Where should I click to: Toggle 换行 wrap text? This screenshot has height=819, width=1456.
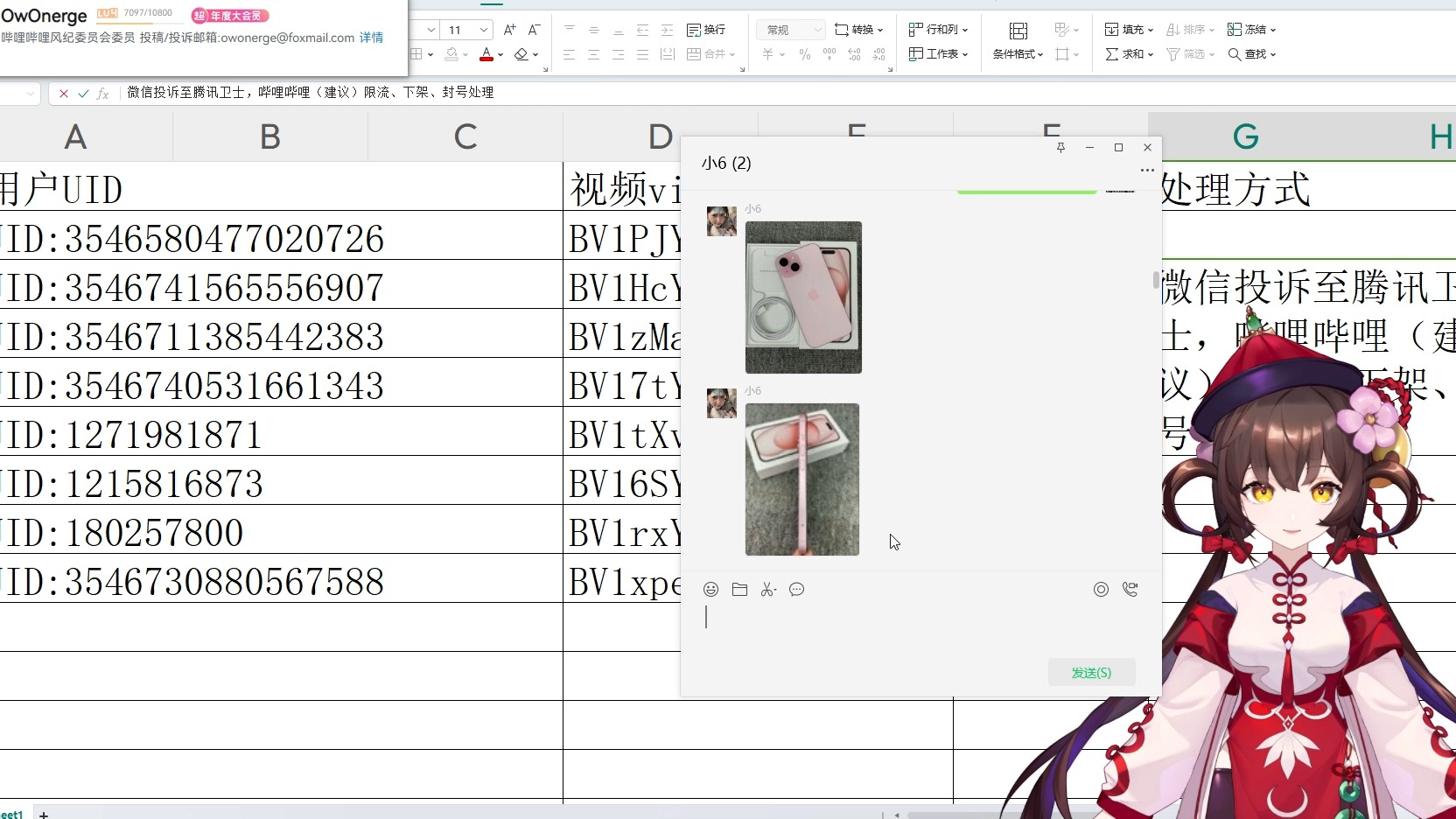[706, 30]
